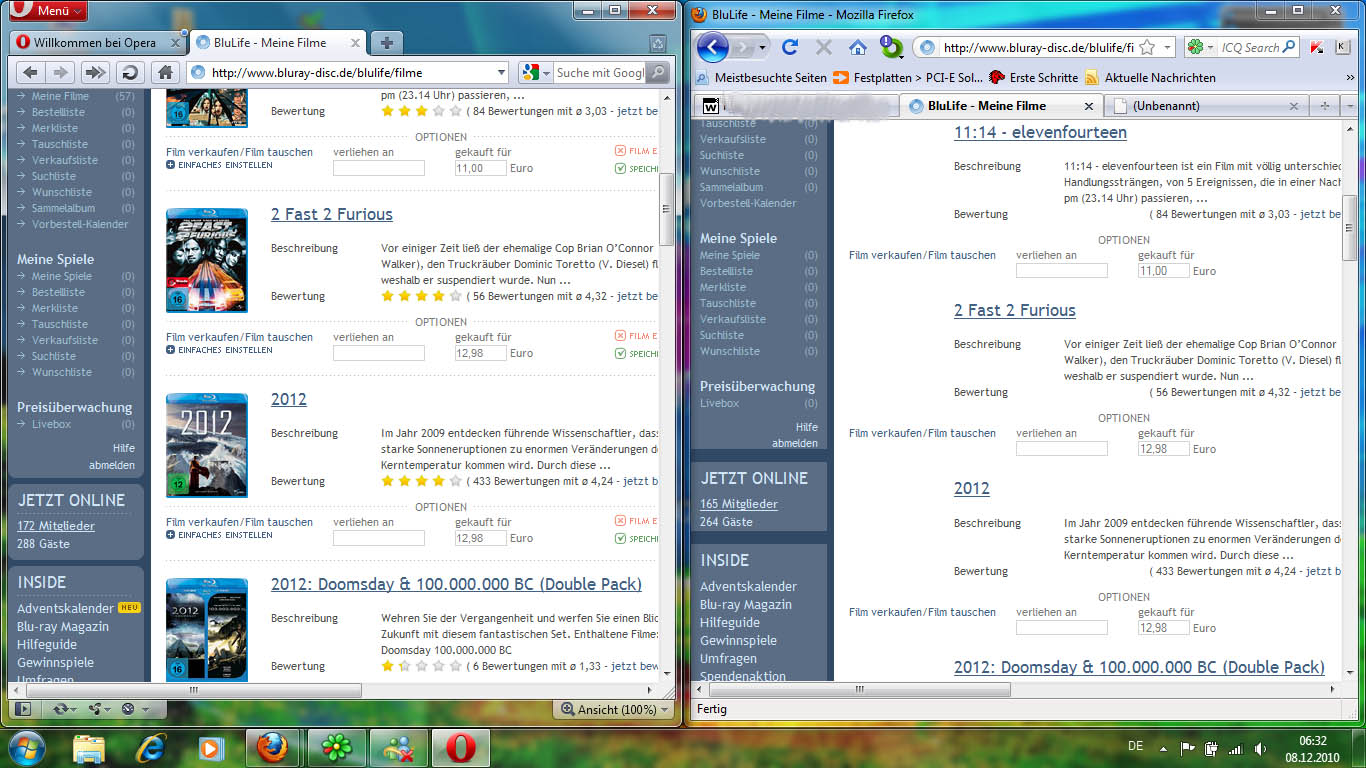Click the ICQ Search magnifier in Firefox

tap(1289, 47)
